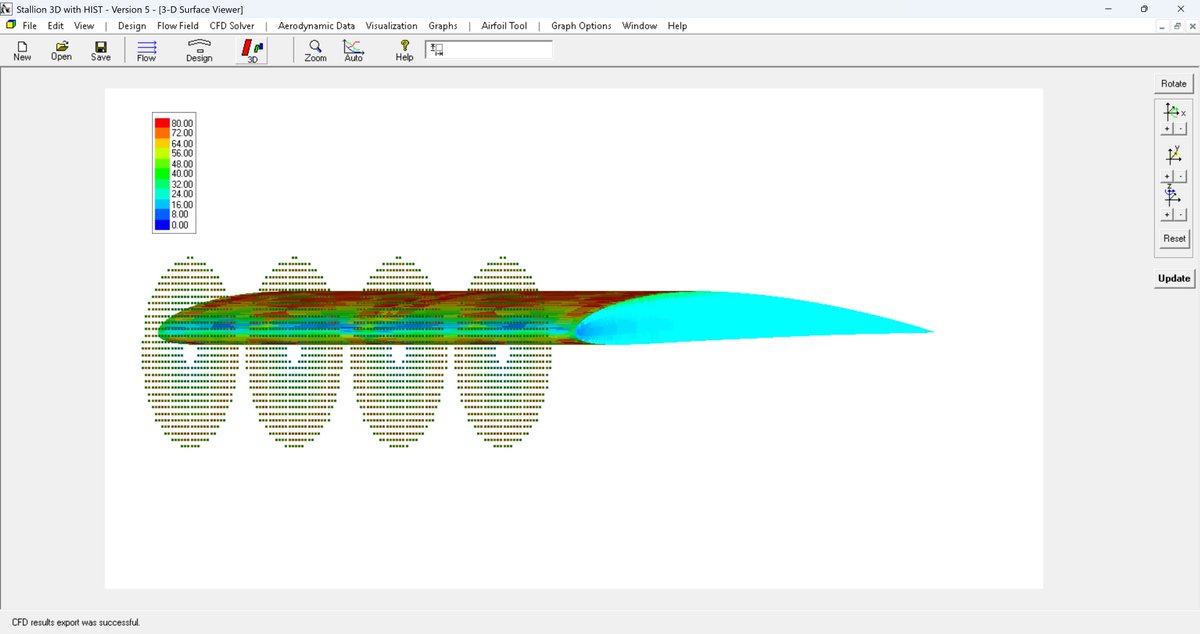Image resolution: width=1200 pixels, height=634 pixels.
Task: Click the leftmost dotted ellipse cross-section
Action: (191, 352)
